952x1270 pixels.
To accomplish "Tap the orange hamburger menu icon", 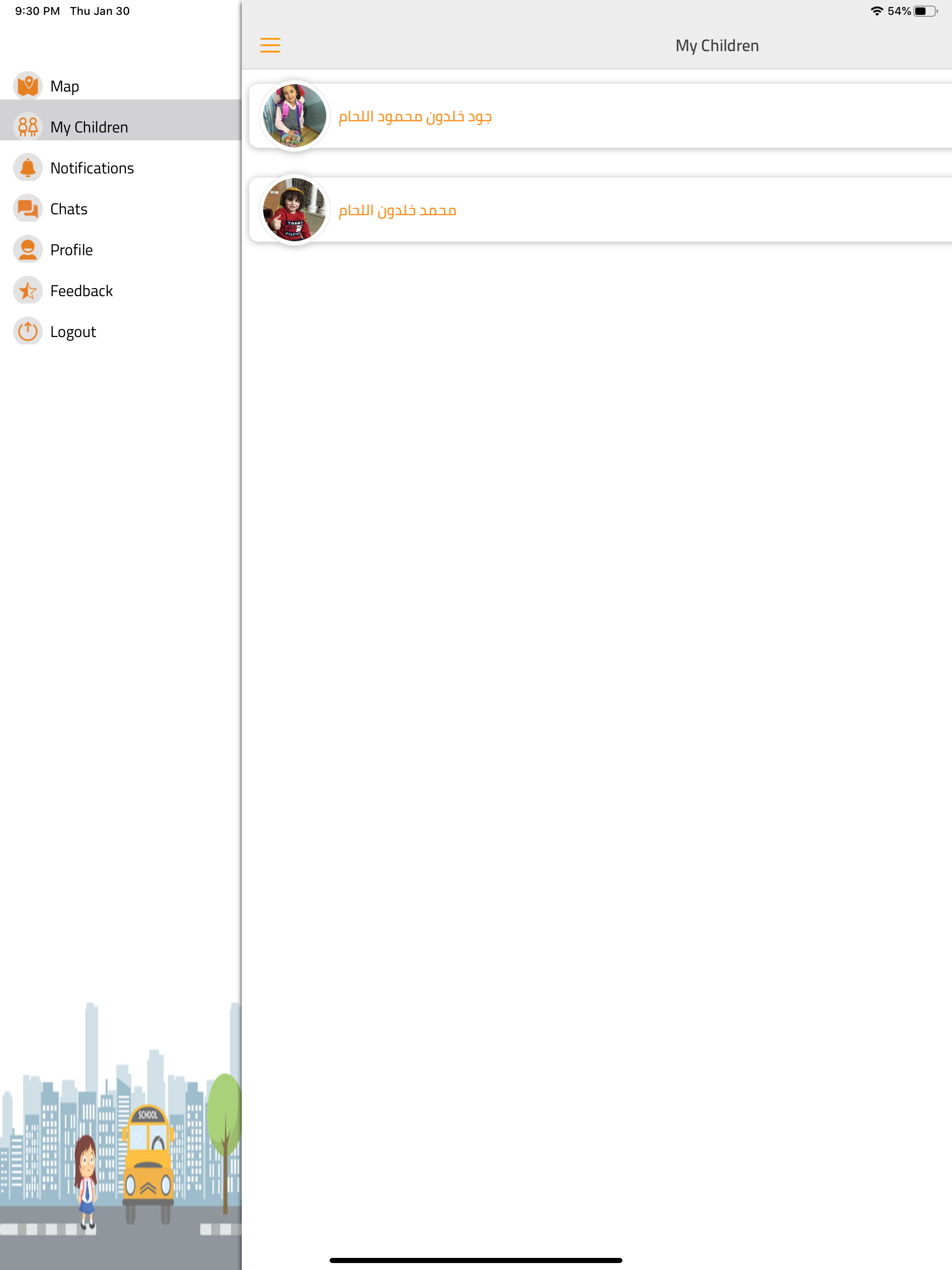I will click(x=270, y=46).
